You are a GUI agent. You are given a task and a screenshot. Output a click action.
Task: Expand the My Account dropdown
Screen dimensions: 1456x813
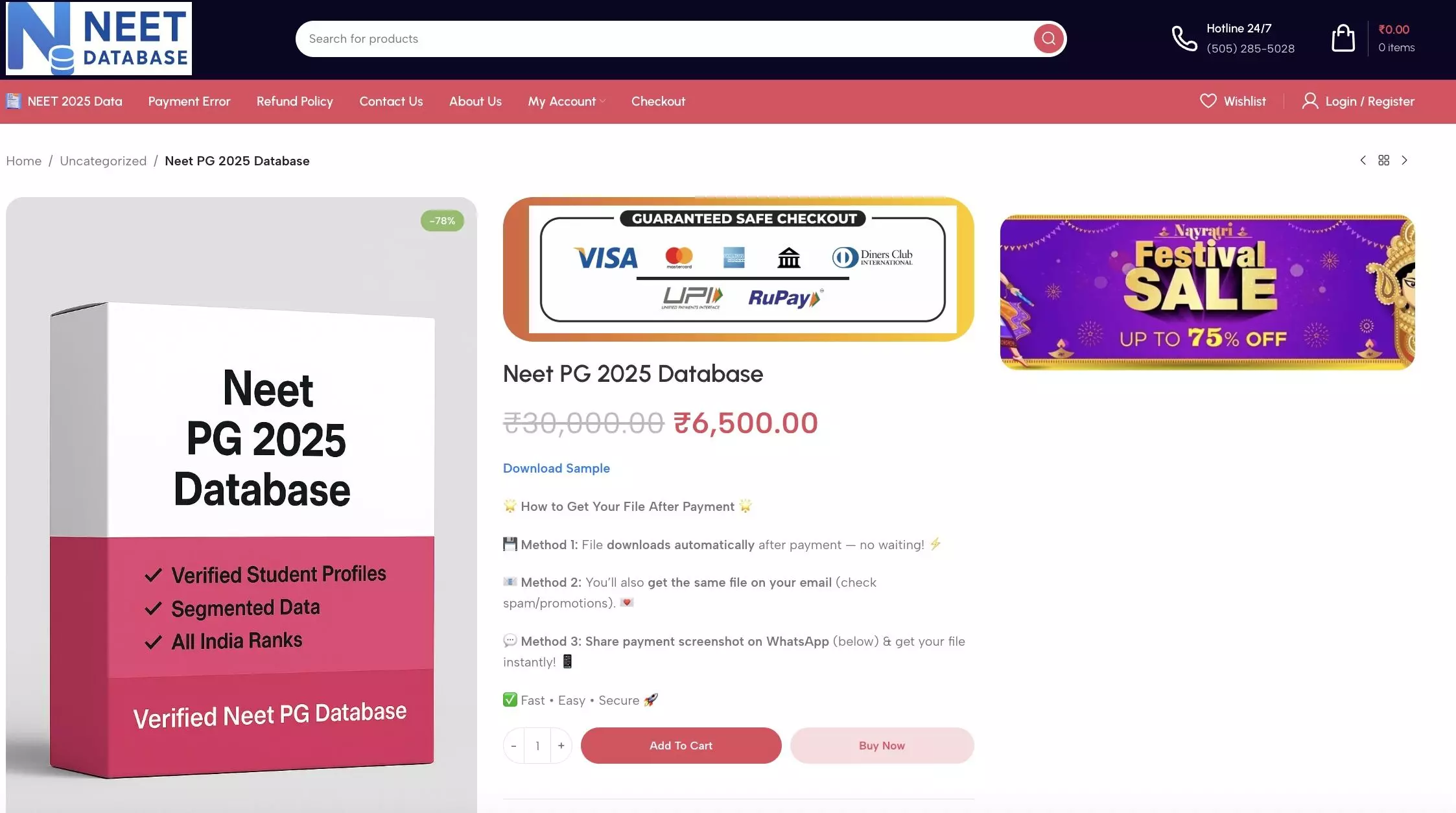coord(567,101)
